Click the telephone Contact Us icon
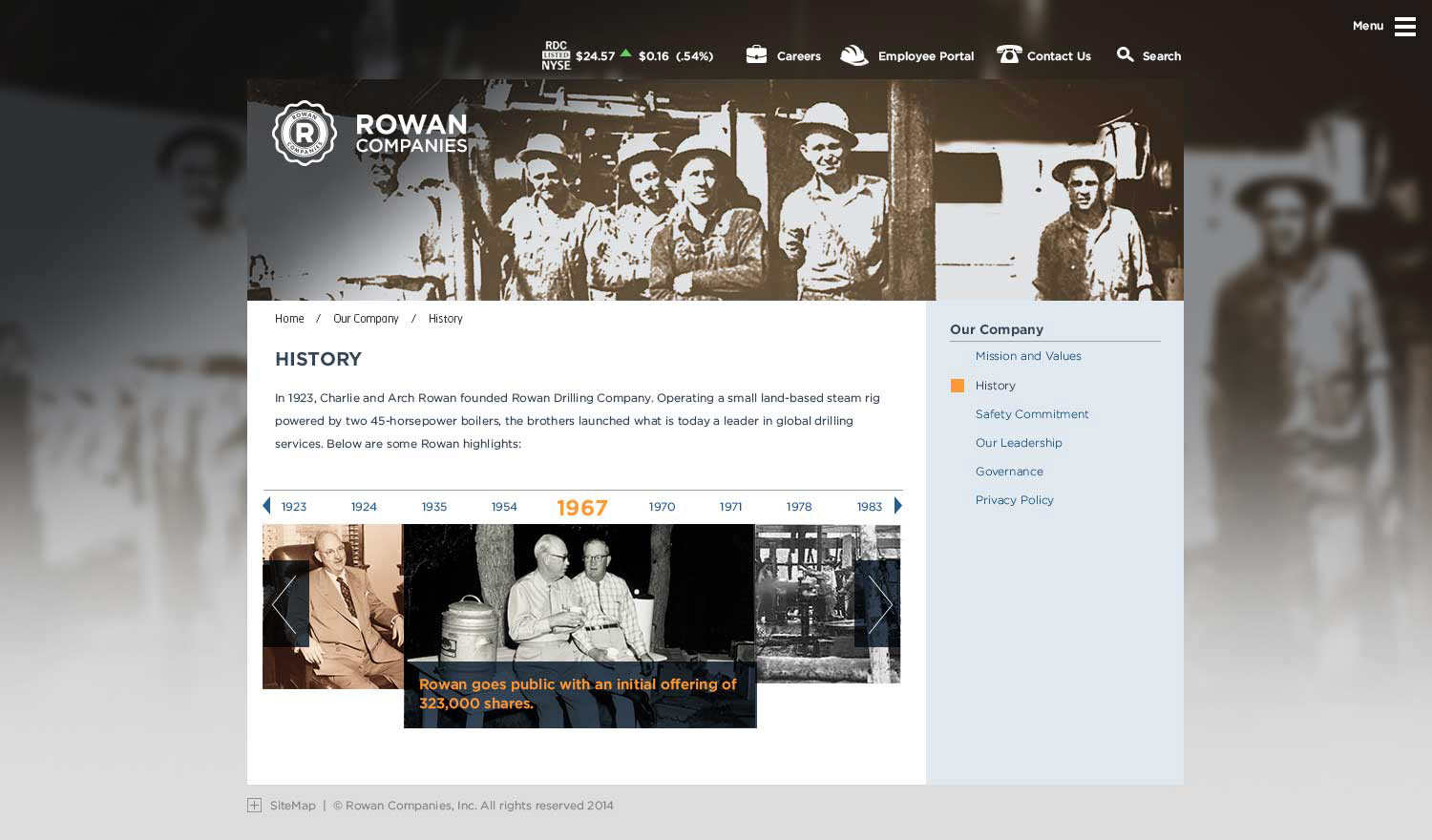 click(1009, 54)
